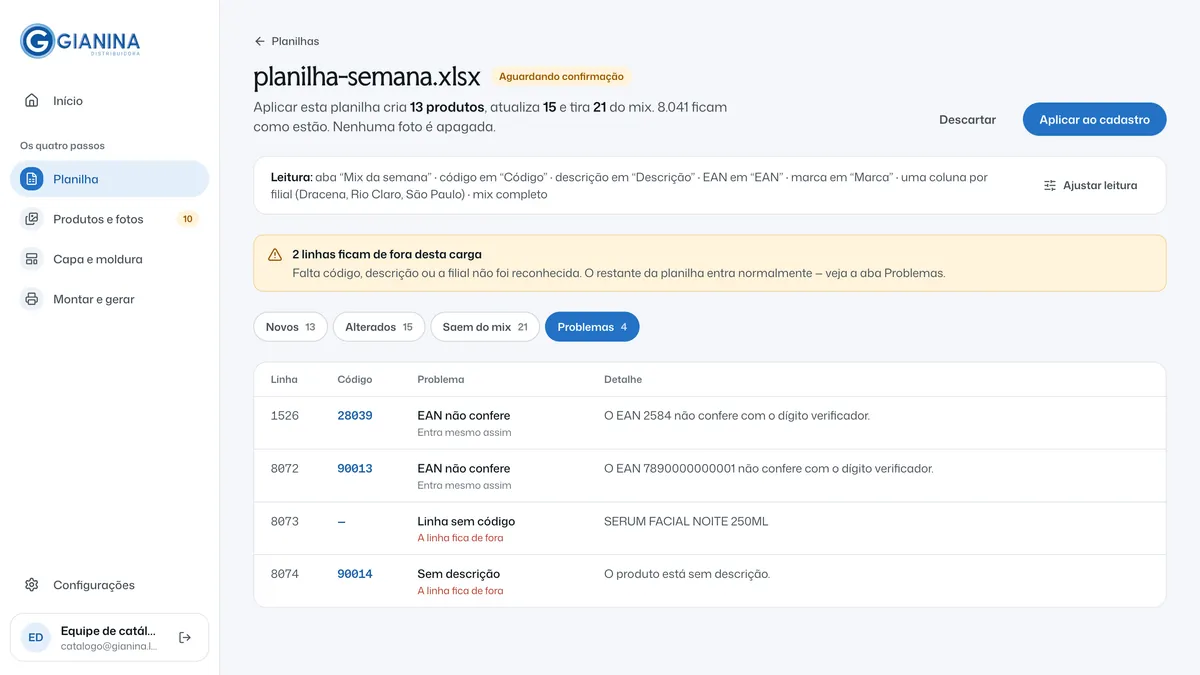Click the Sem descrição problem text
Viewport: 1200px width, 675px height.
click(458, 574)
